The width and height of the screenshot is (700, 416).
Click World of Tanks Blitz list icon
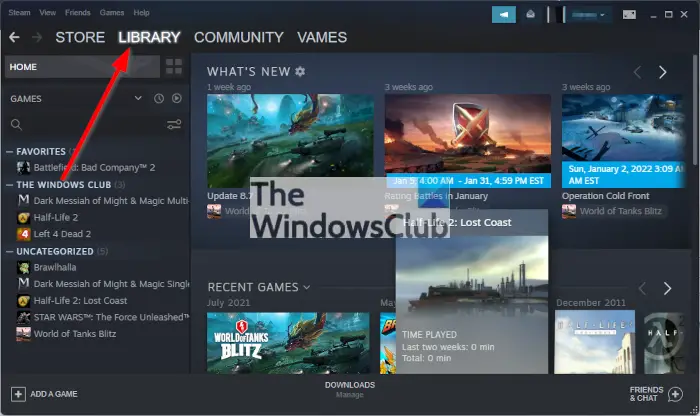(x=23, y=334)
